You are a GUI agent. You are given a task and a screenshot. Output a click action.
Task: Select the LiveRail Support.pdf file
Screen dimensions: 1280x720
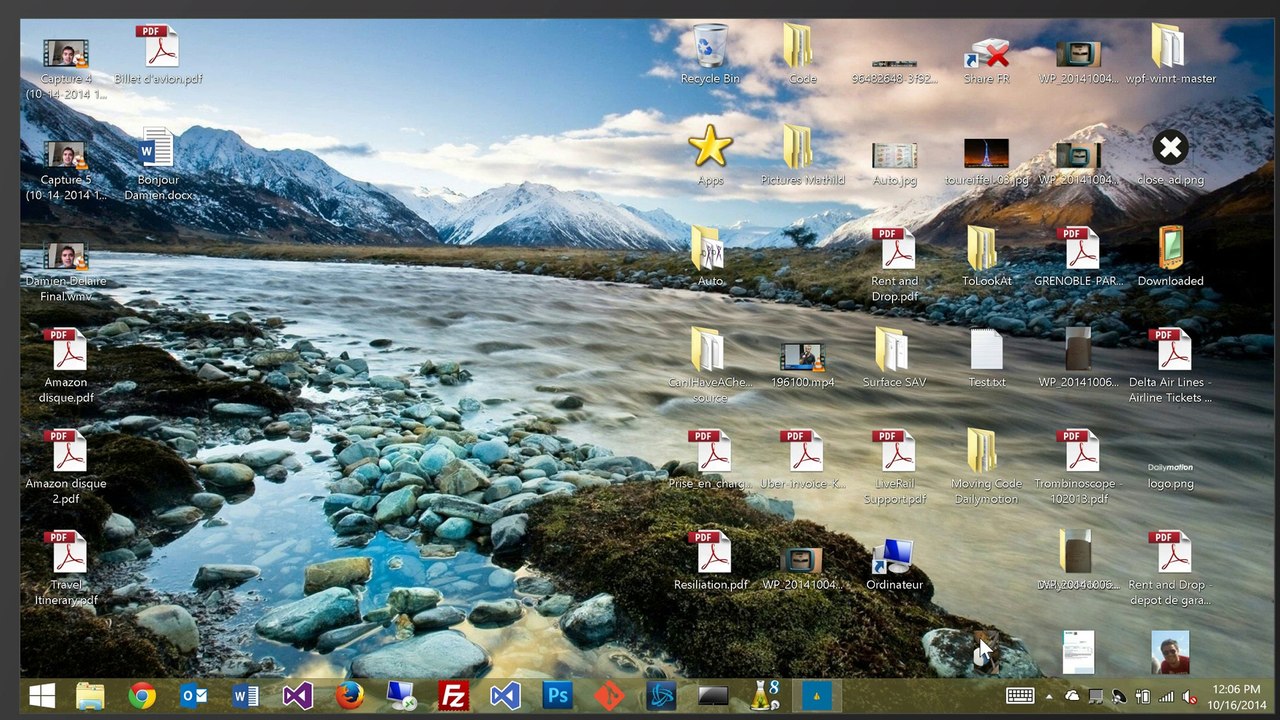click(x=894, y=466)
